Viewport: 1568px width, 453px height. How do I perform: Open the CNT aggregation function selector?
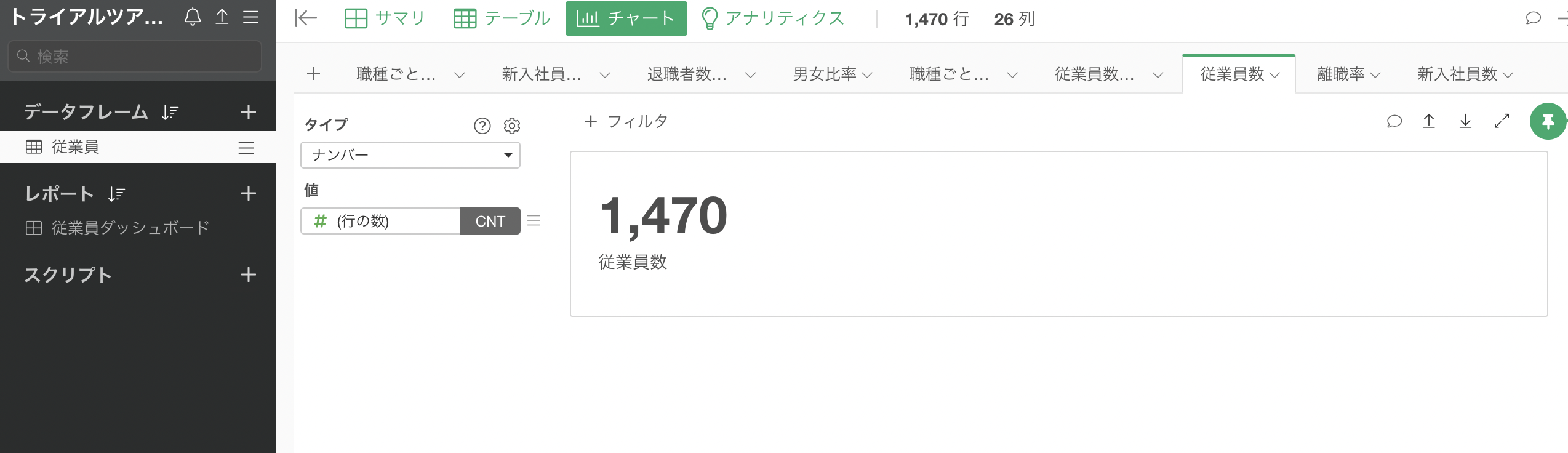[x=490, y=221]
